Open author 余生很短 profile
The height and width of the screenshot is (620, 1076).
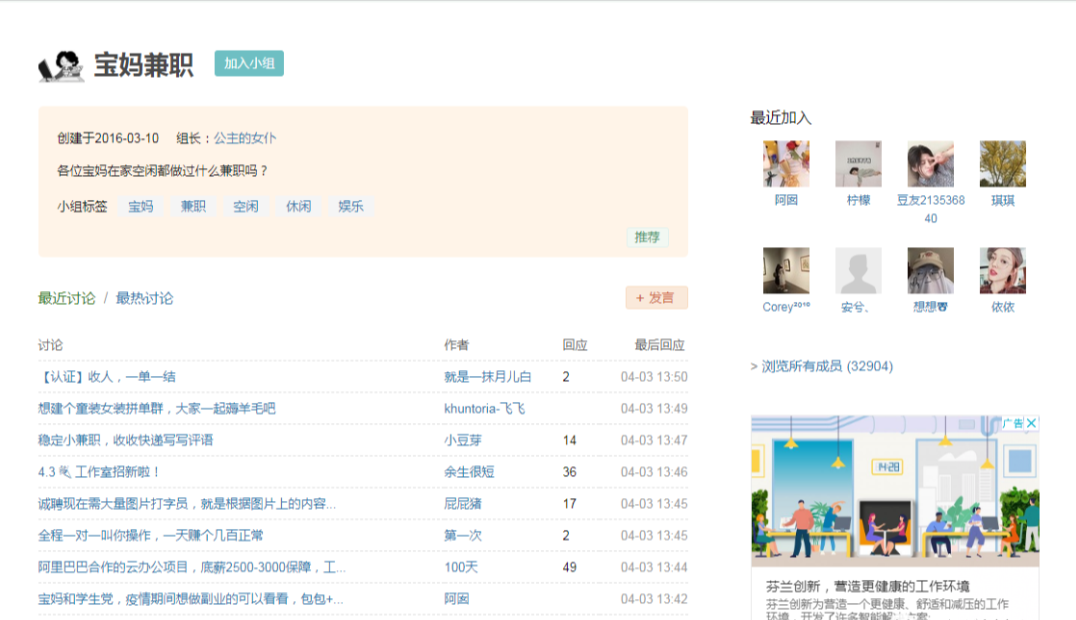[x=469, y=472]
